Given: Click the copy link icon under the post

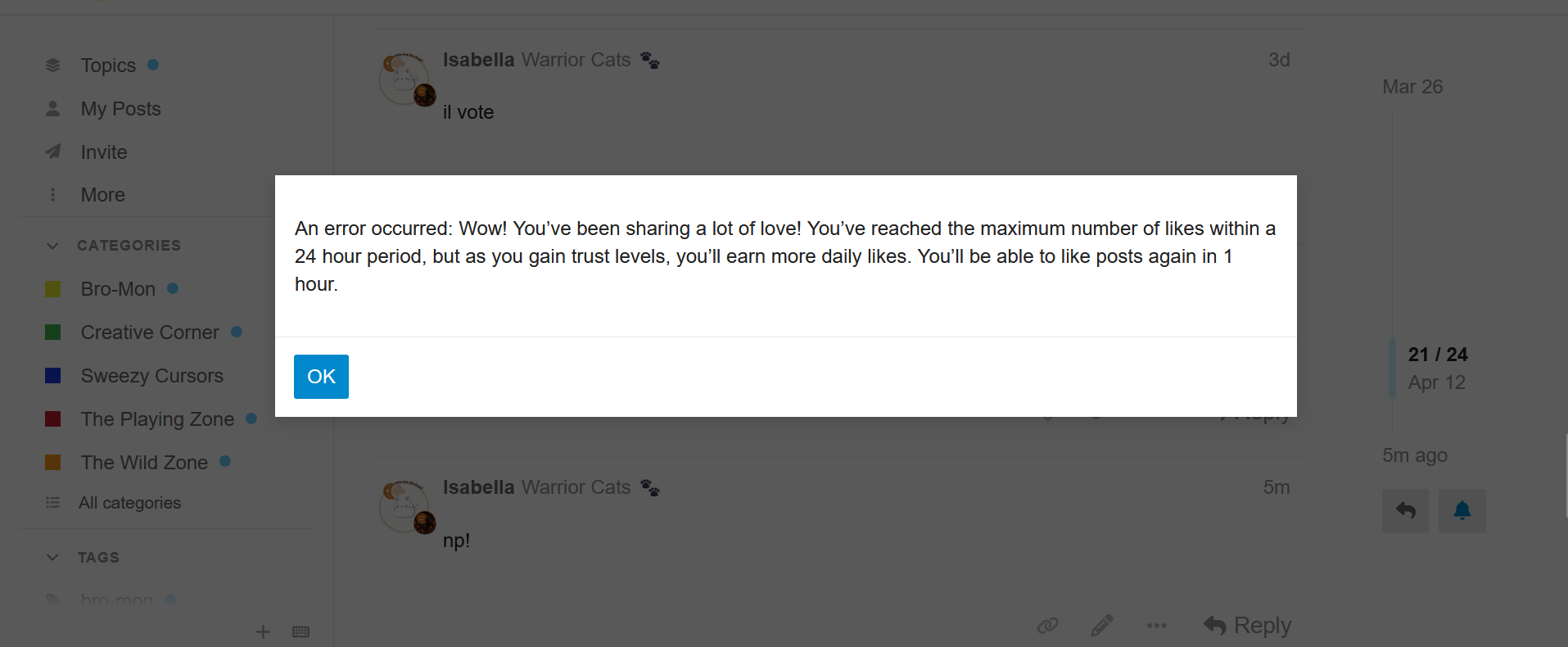Looking at the screenshot, I should click(1047, 627).
